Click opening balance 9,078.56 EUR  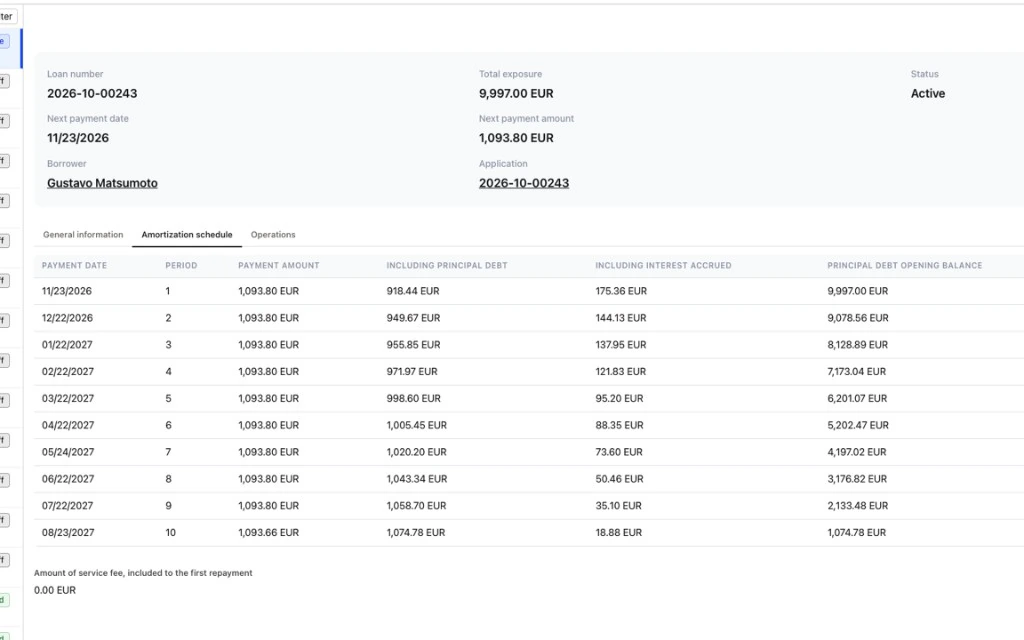click(858, 318)
